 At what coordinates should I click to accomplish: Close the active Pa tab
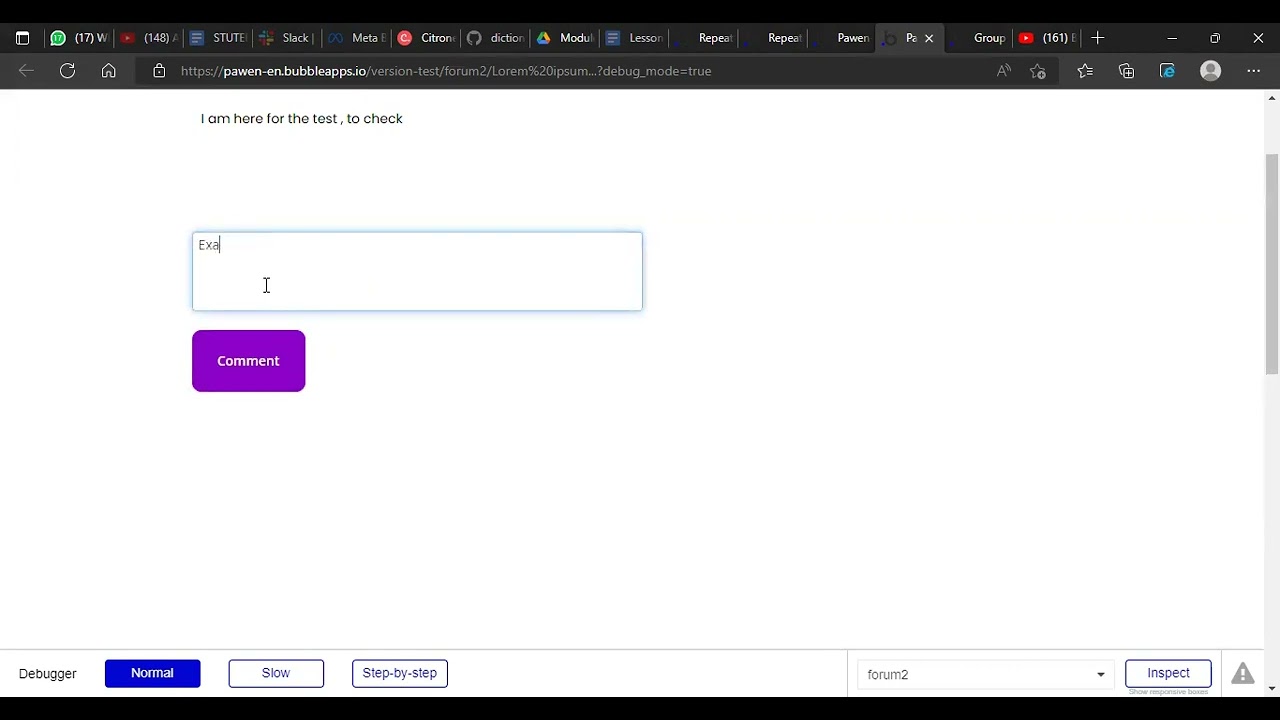coord(928,38)
